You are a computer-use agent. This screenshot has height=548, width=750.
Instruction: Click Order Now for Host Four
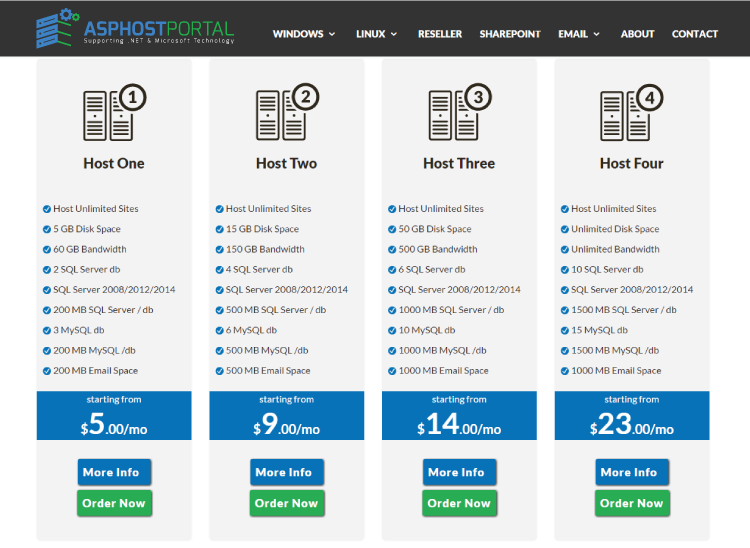pos(632,503)
